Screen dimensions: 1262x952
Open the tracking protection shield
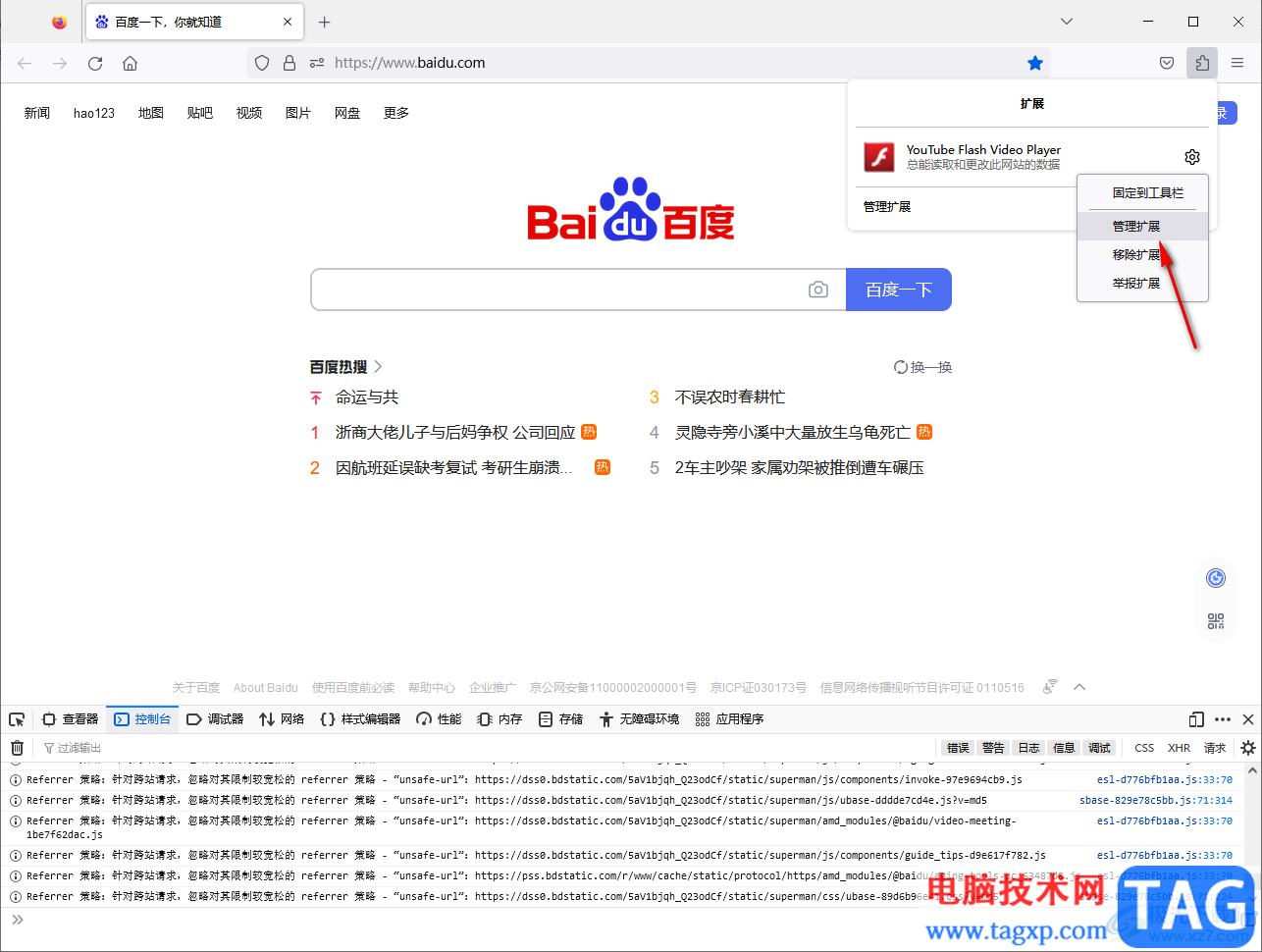tap(261, 63)
